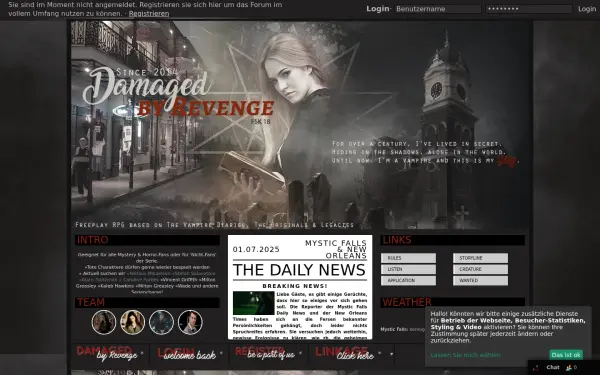Click the Breaking News thumbnail image

[253, 303]
